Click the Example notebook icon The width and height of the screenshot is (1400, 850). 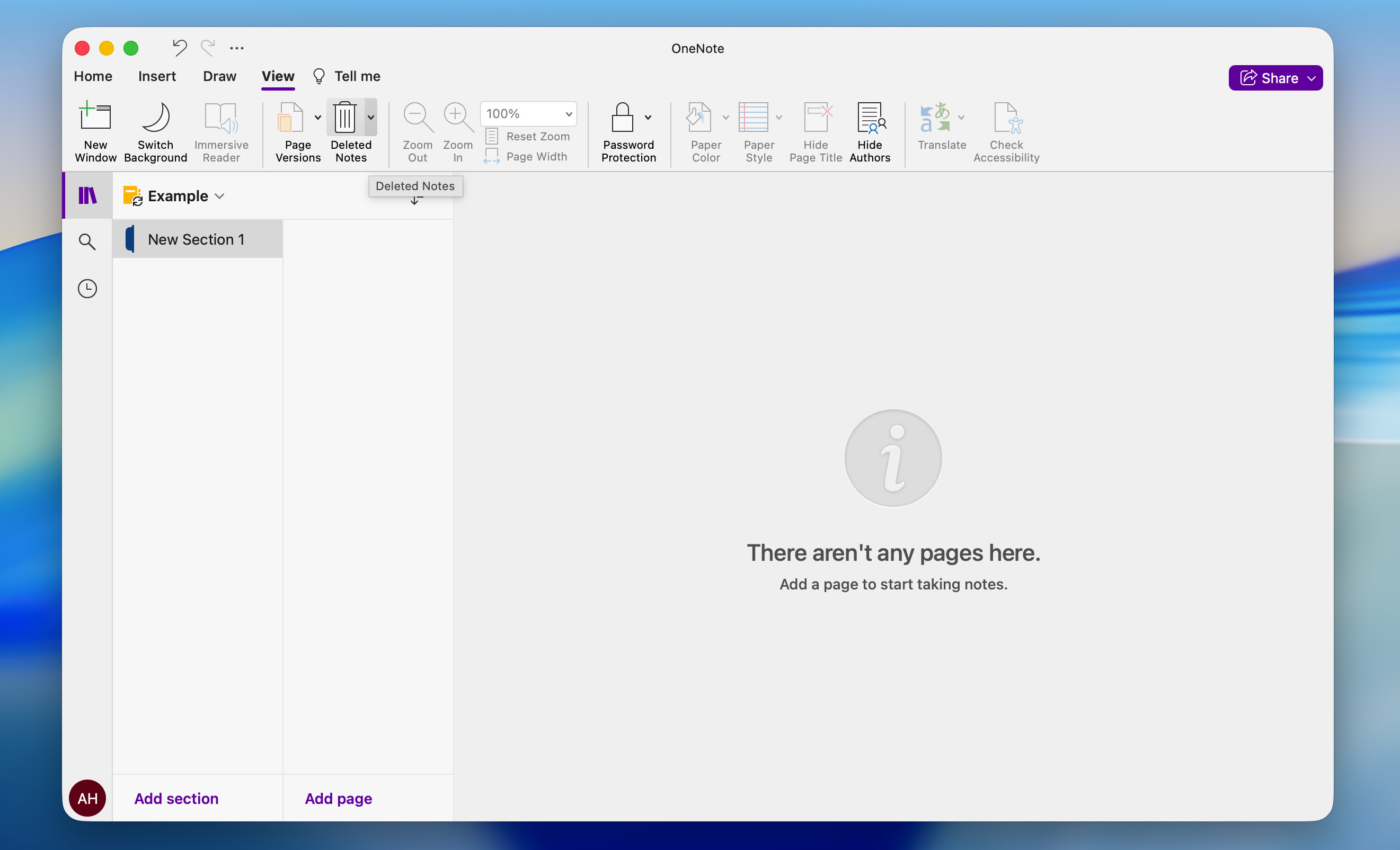(x=132, y=196)
